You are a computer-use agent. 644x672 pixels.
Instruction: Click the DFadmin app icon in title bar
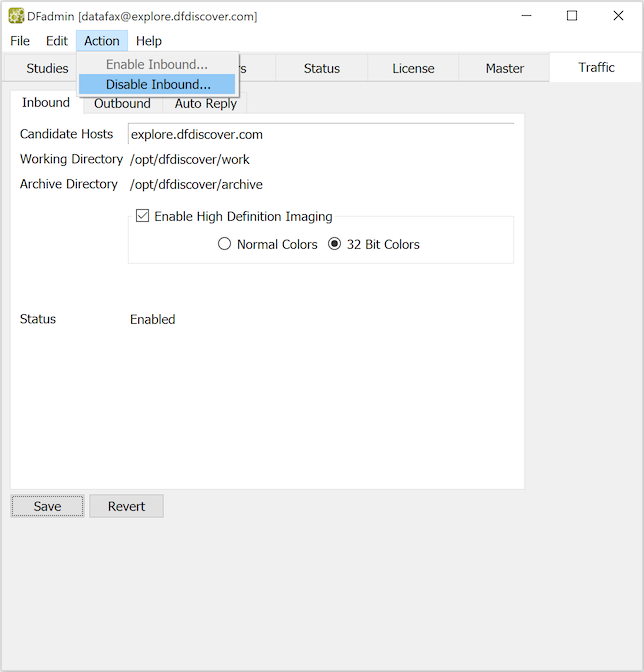16,16
